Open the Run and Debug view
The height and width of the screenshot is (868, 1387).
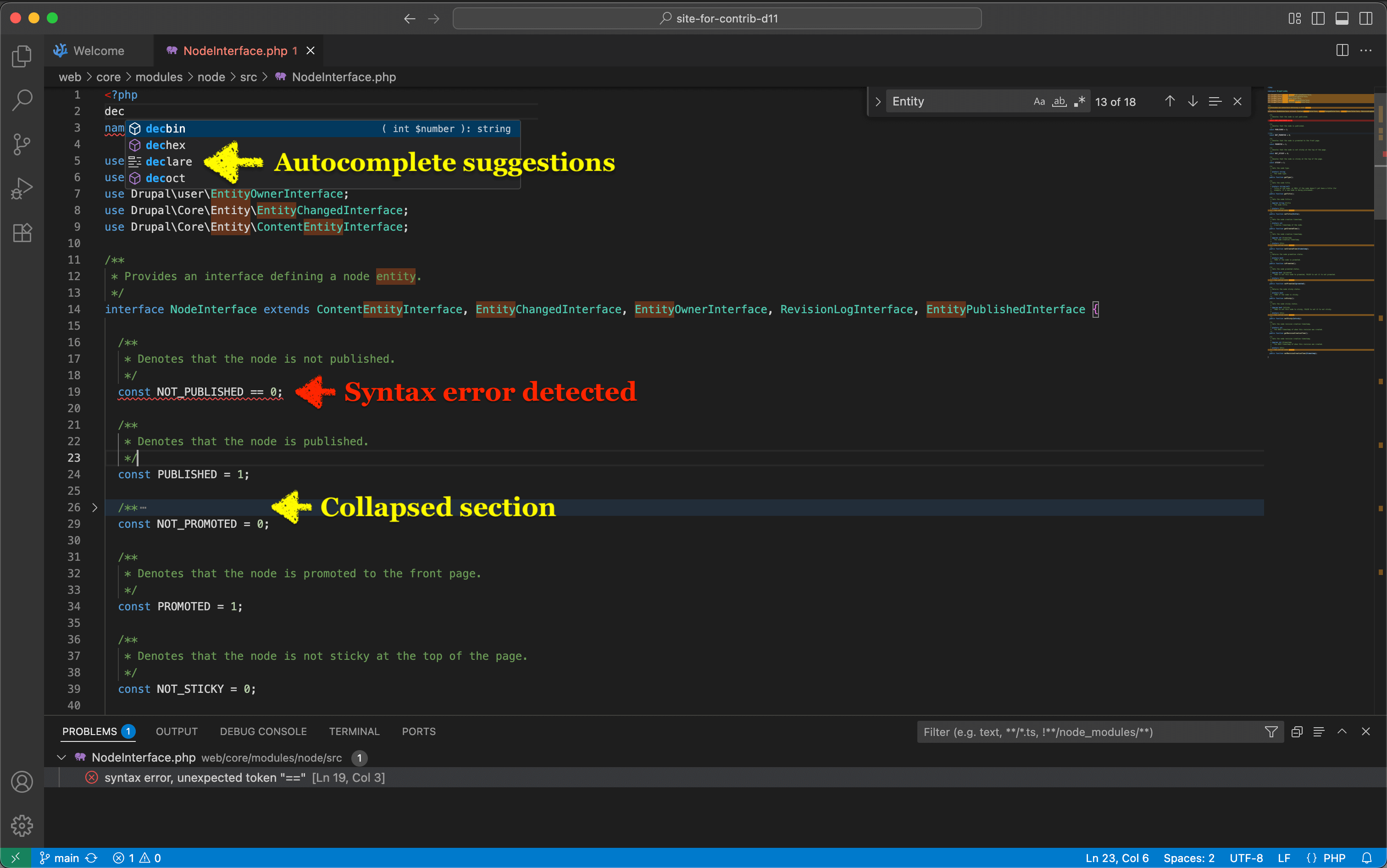pos(22,188)
